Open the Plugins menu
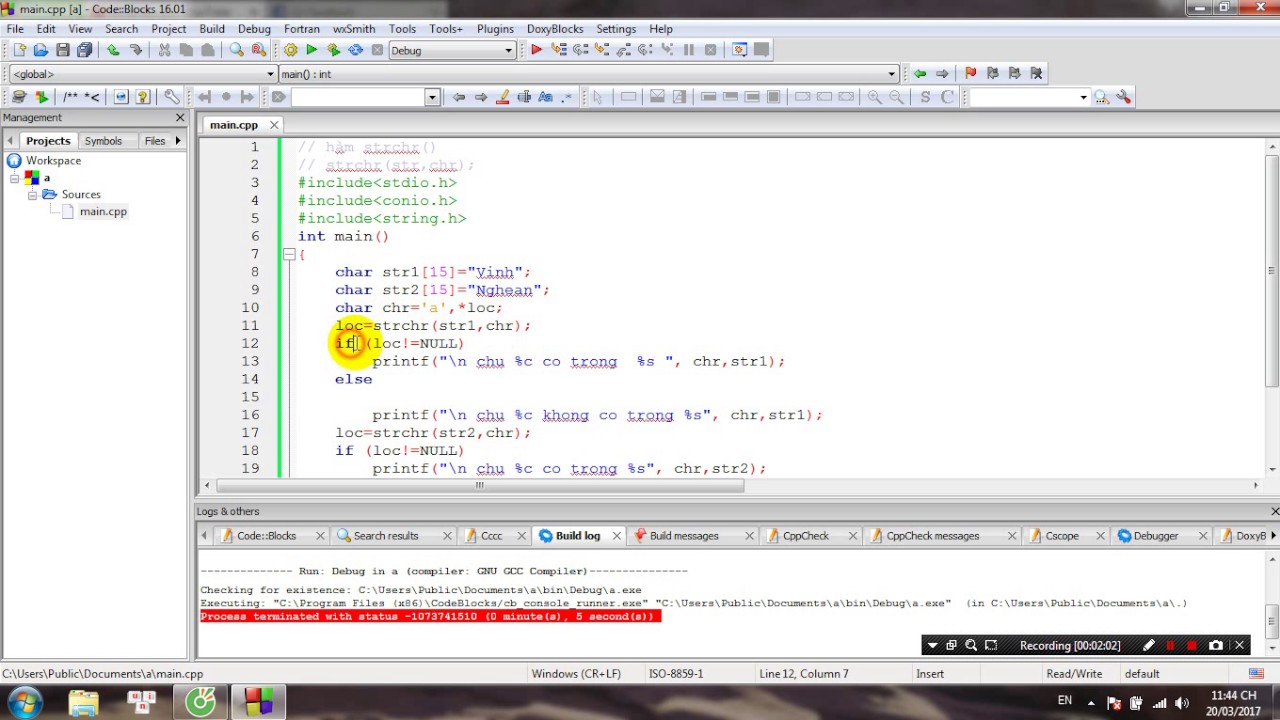Viewport: 1280px width, 720px height. coord(495,29)
